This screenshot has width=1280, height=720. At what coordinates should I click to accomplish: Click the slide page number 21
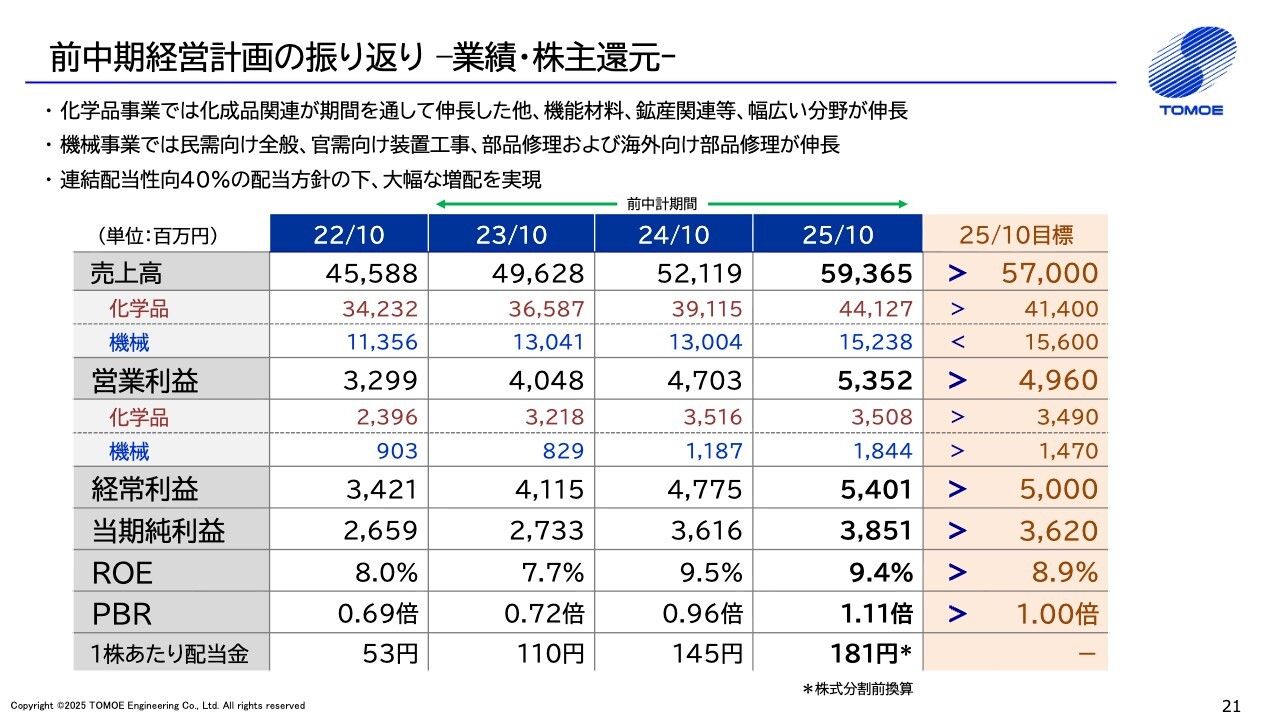coord(1231,706)
